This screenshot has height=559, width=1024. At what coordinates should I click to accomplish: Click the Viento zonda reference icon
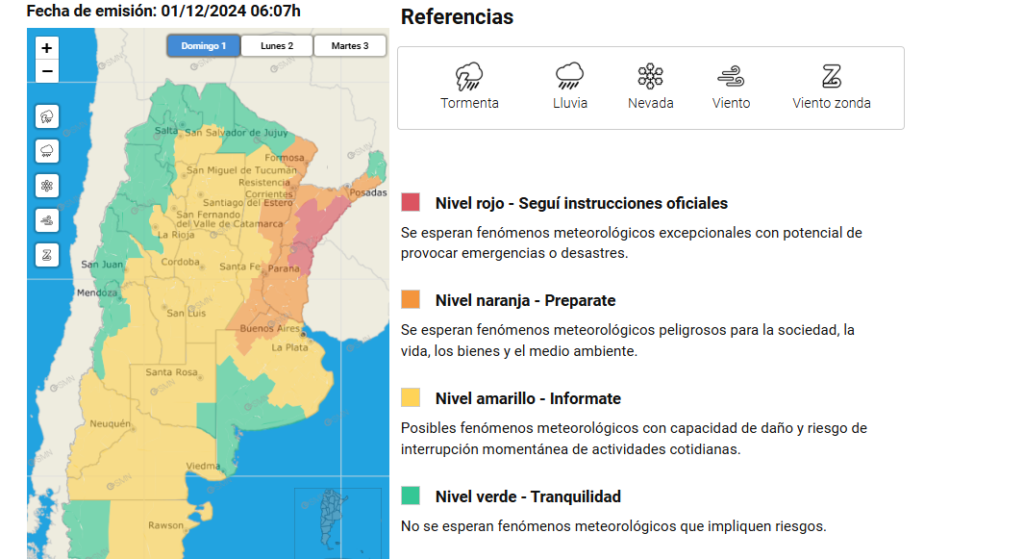coord(831,76)
